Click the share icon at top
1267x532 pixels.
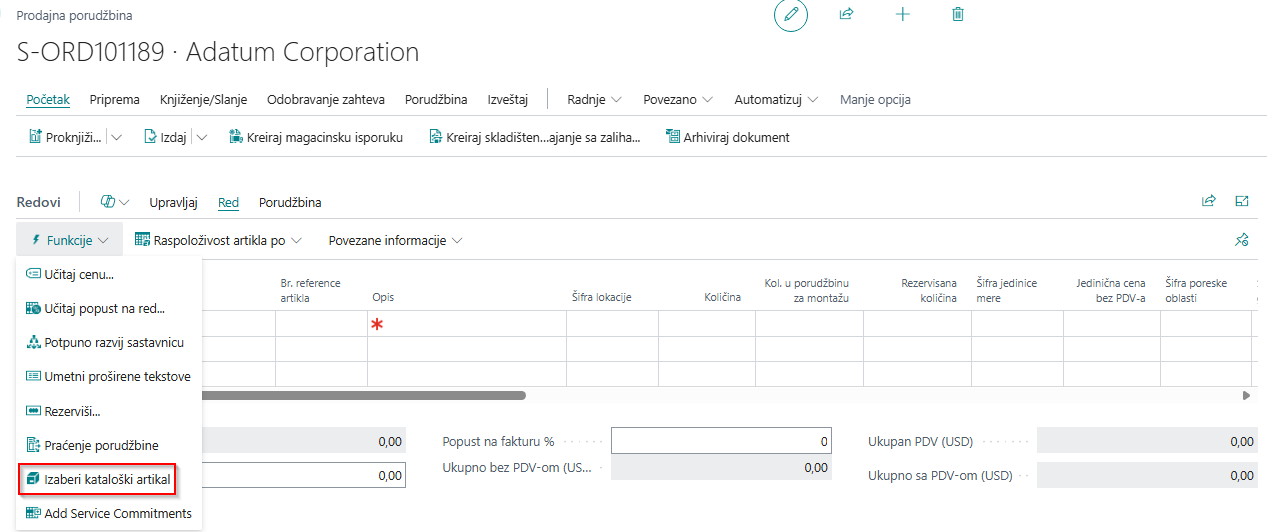click(846, 15)
